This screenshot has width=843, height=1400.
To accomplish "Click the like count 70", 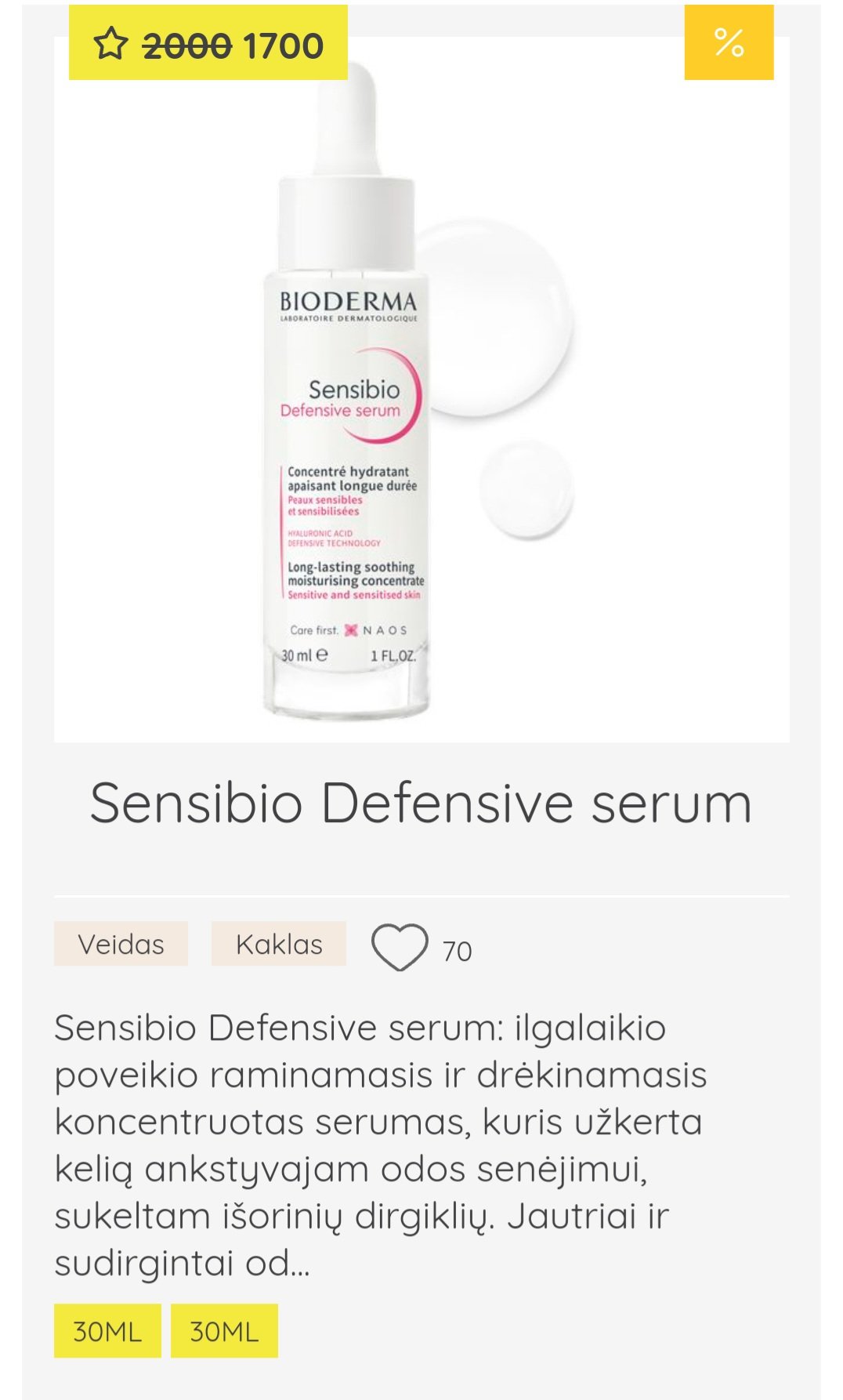I will click(457, 951).
